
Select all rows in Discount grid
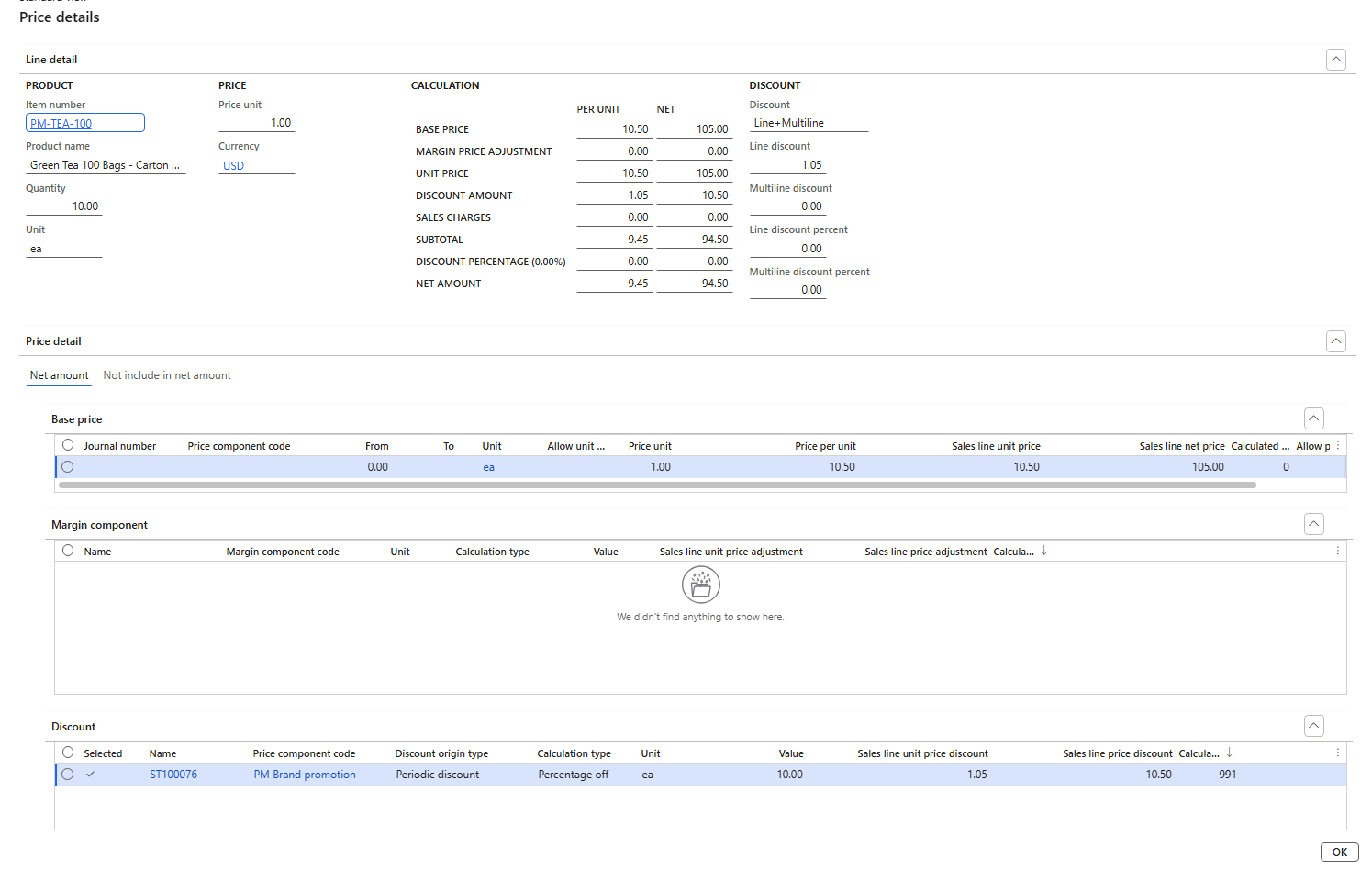click(x=68, y=753)
